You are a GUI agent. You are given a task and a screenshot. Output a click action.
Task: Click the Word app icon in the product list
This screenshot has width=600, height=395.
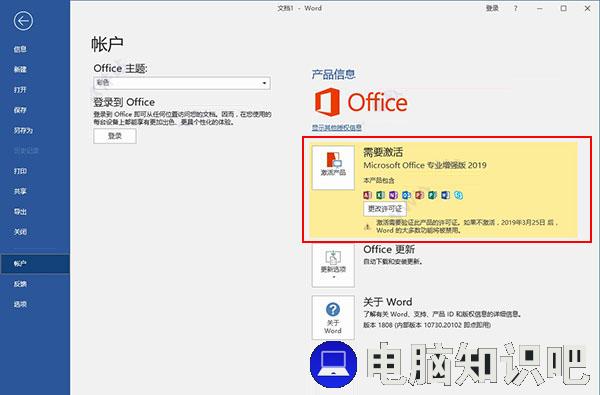coord(445,195)
